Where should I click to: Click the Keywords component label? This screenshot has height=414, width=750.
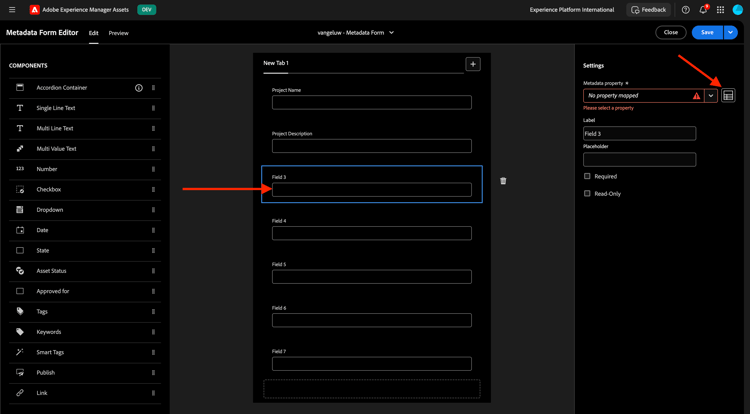pyautogui.click(x=49, y=332)
